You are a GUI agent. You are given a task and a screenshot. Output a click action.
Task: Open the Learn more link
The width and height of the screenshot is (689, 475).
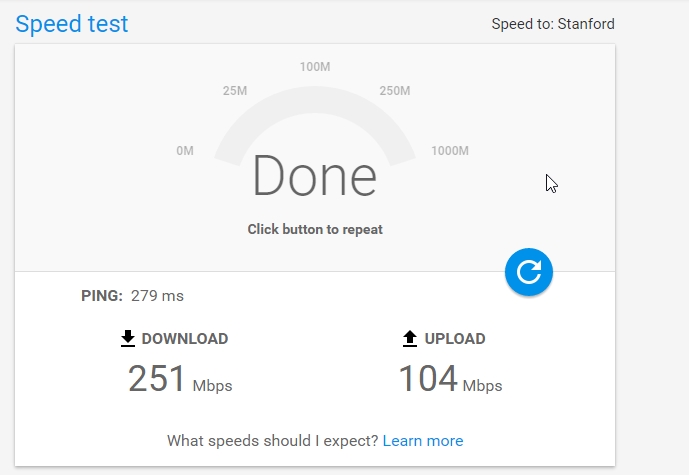click(423, 441)
